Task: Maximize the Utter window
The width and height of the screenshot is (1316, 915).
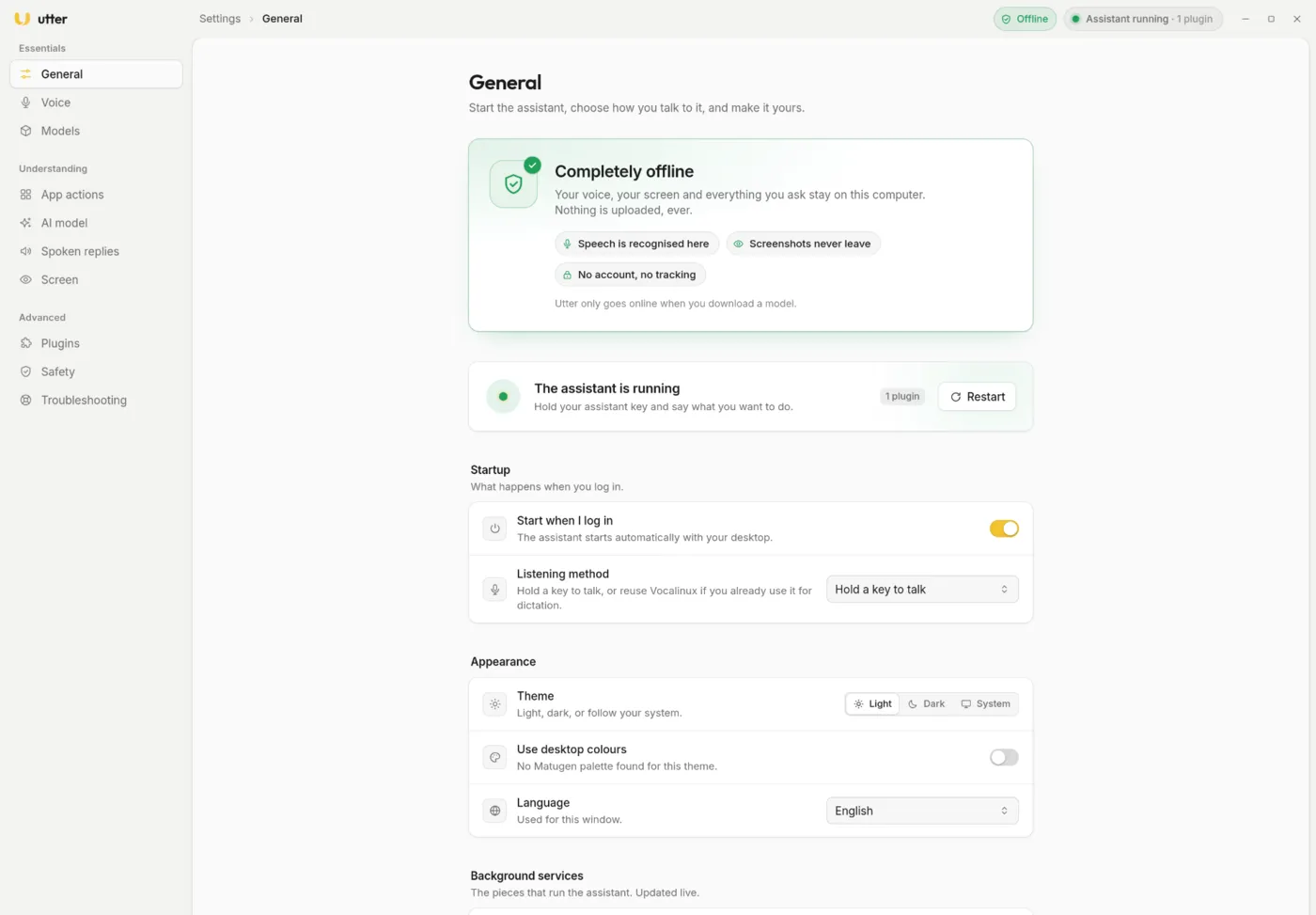Action: (x=1271, y=19)
